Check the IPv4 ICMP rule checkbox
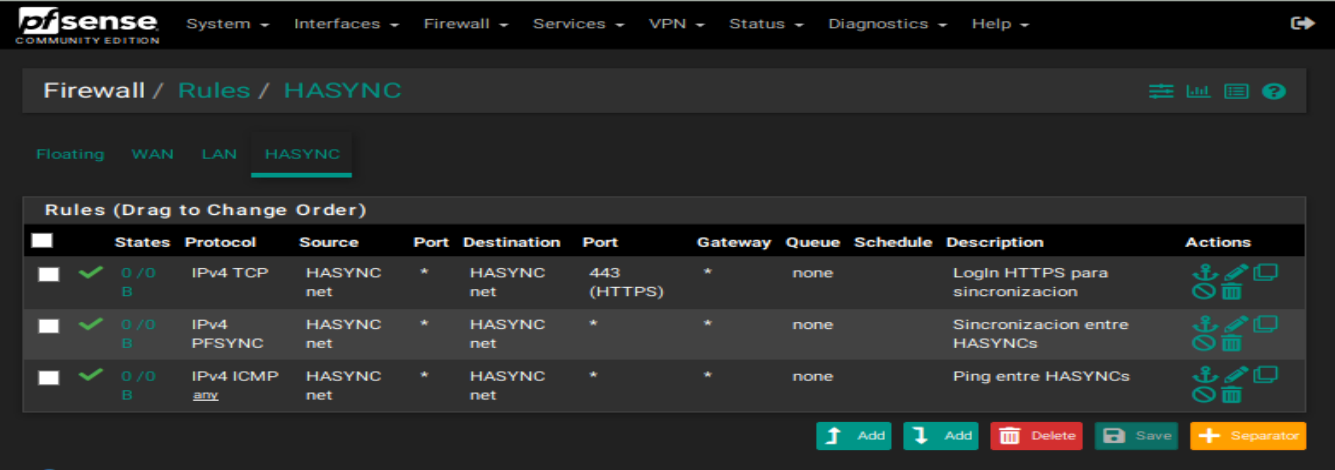The width and height of the screenshot is (1335, 470). coord(48,378)
